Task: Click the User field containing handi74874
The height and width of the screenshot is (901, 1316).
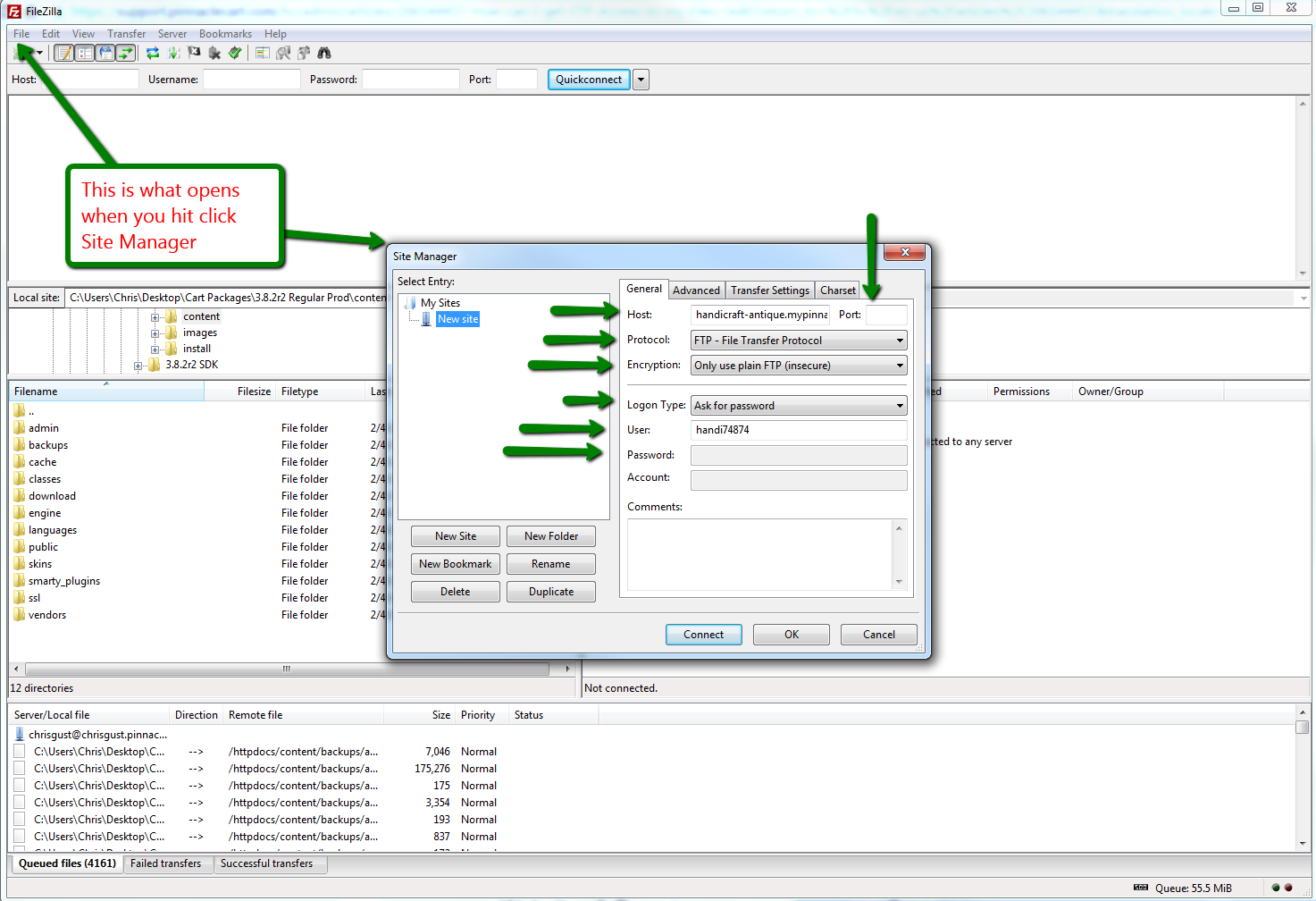Action: click(x=799, y=430)
